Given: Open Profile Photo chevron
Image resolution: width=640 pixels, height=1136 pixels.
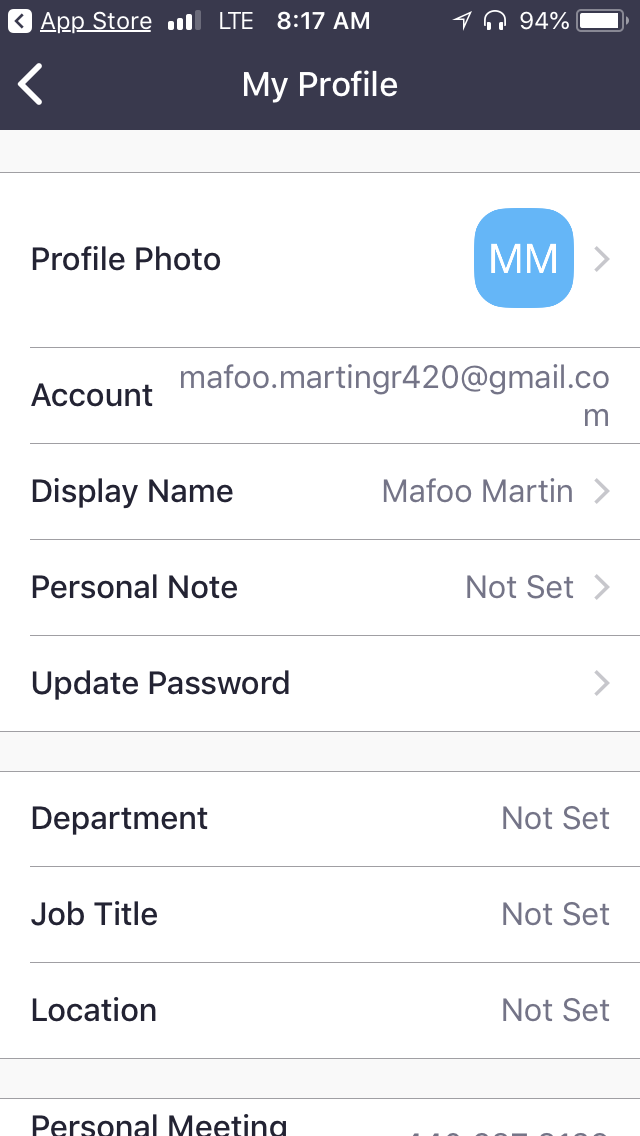Looking at the screenshot, I should 601,260.
